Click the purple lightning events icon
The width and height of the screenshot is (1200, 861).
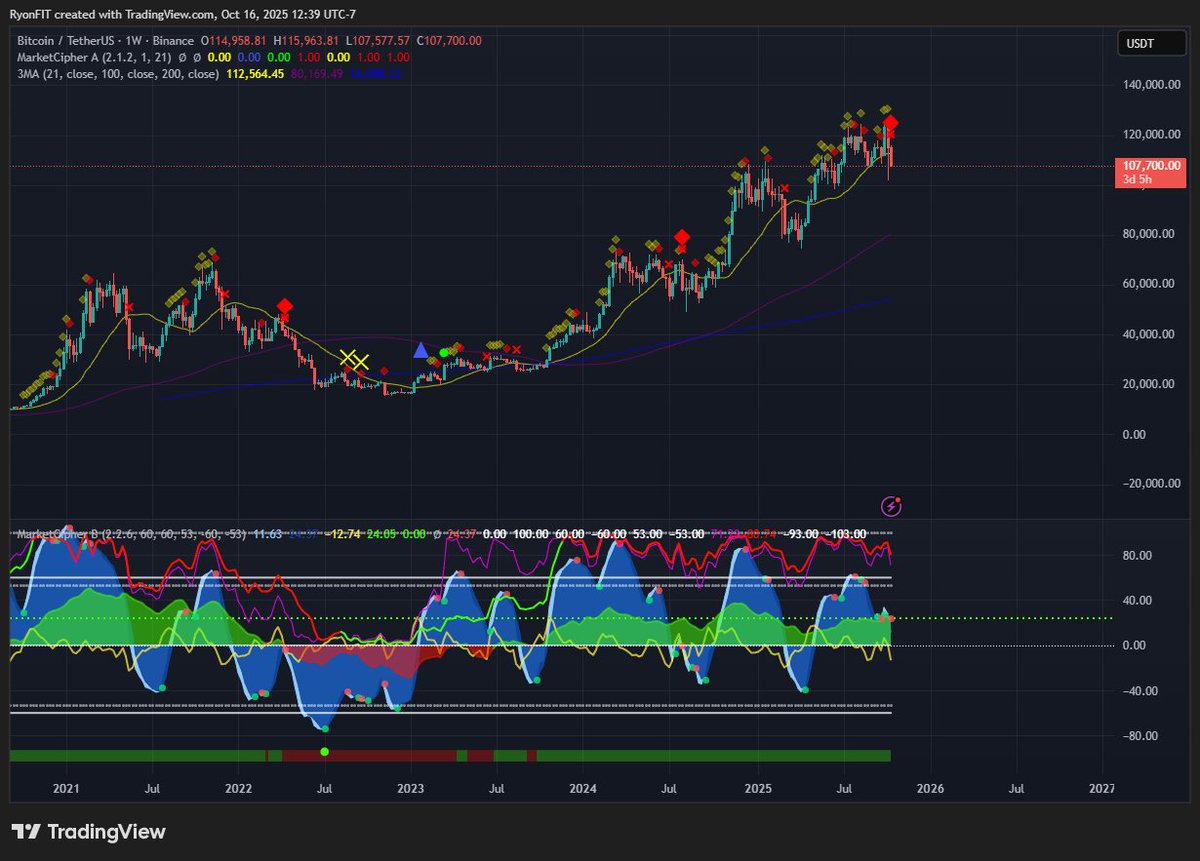(892, 506)
